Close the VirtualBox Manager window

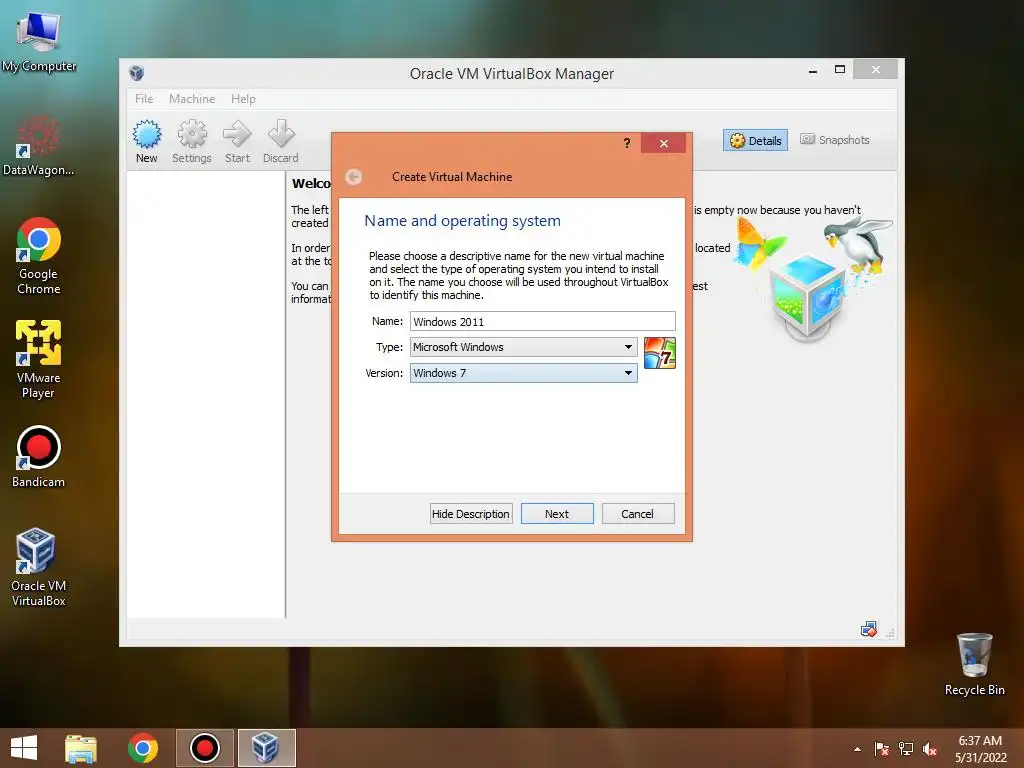(875, 69)
